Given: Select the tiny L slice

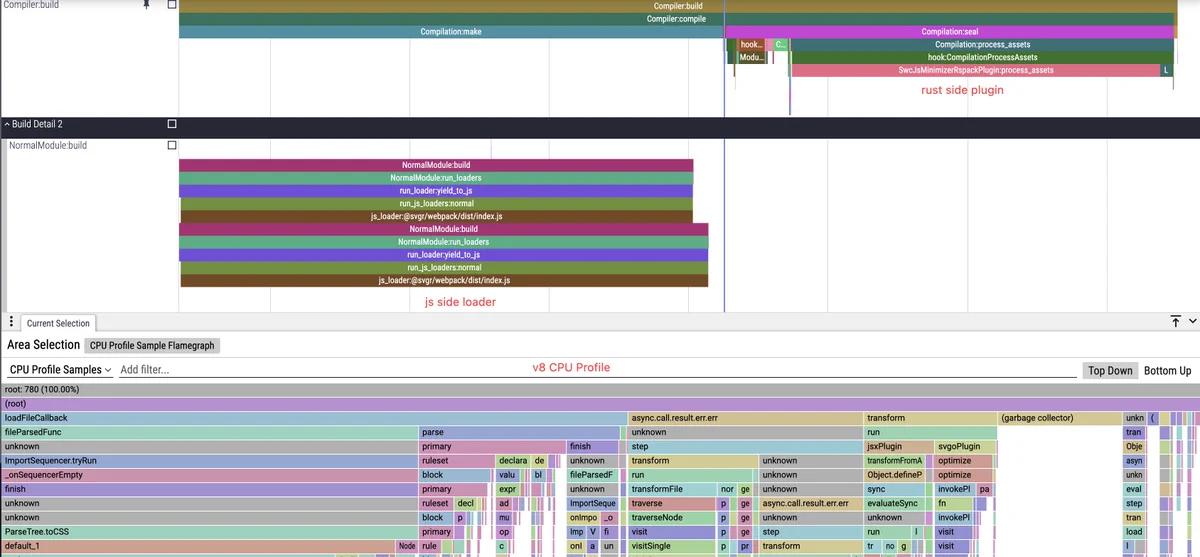Looking at the screenshot, I should (1166, 70).
